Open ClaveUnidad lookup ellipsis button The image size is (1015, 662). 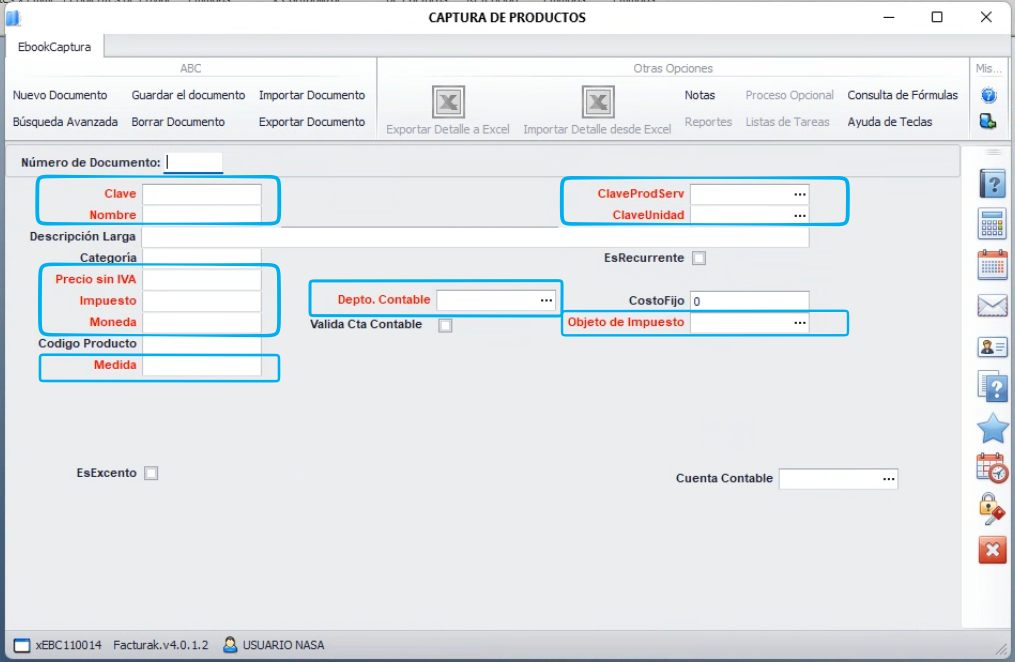[x=800, y=215]
